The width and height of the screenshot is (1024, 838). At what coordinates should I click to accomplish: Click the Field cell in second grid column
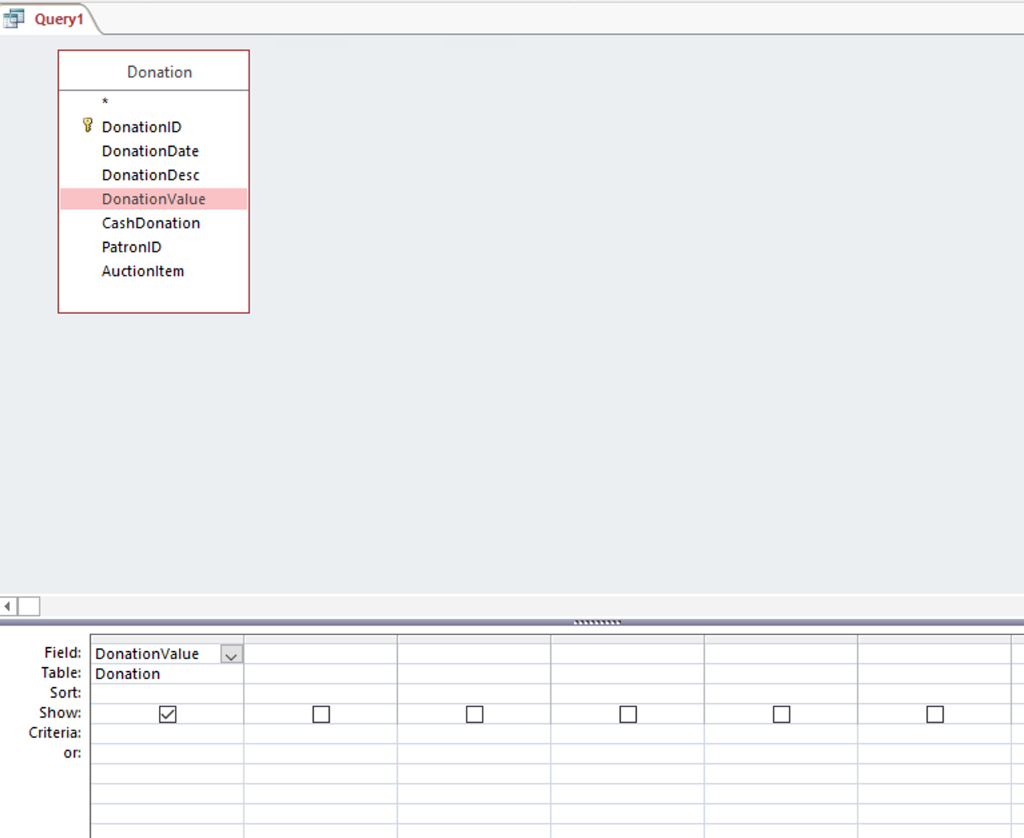[x=321, y=654]
